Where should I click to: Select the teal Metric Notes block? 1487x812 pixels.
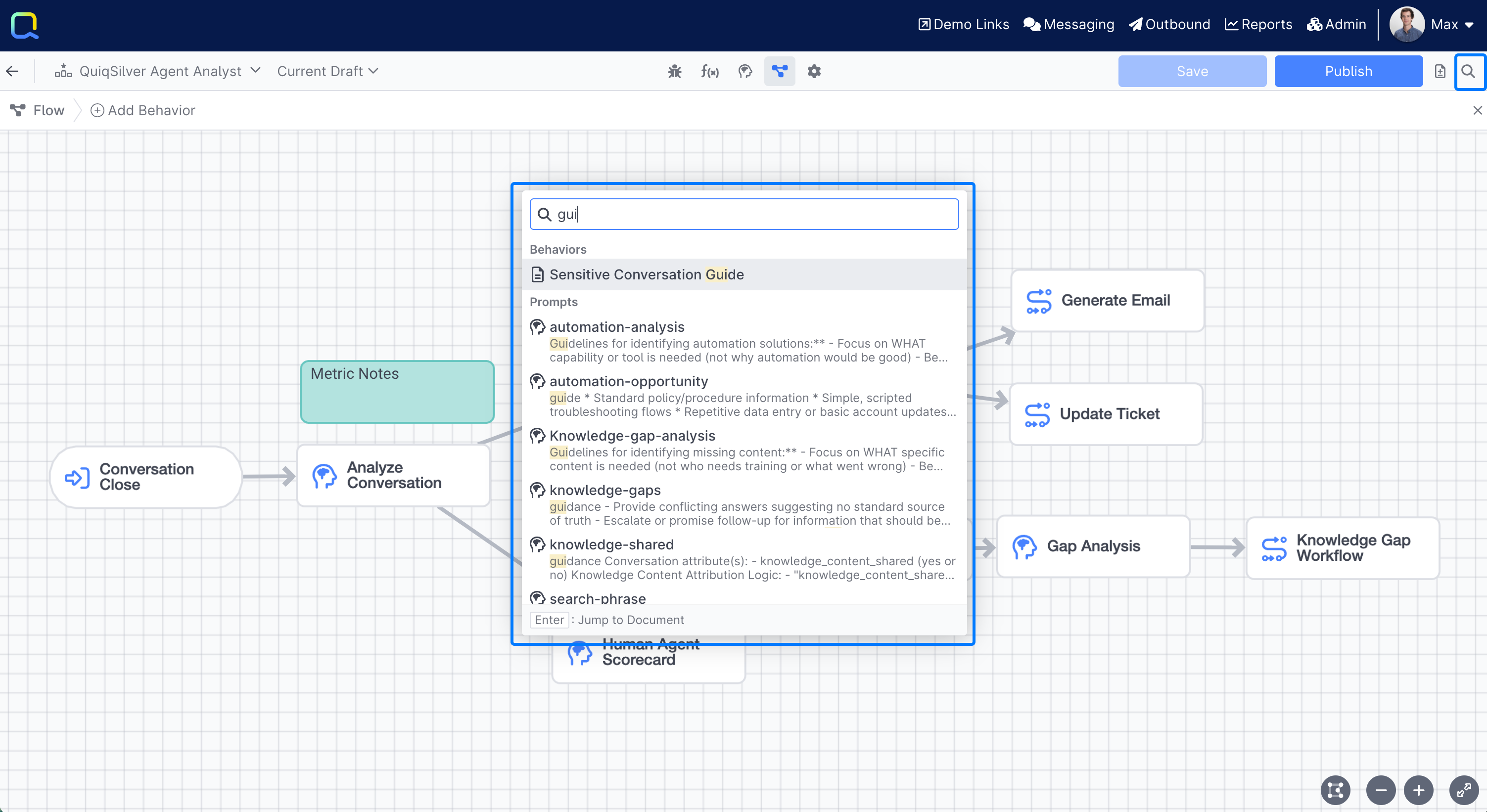[397, 391]
